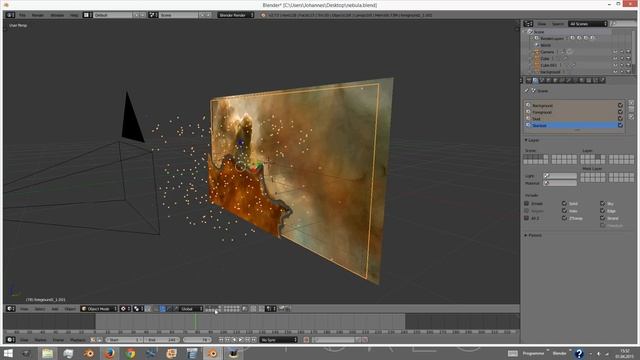
Task: Open the Global orientation dropdown
Action: (191, 309)
